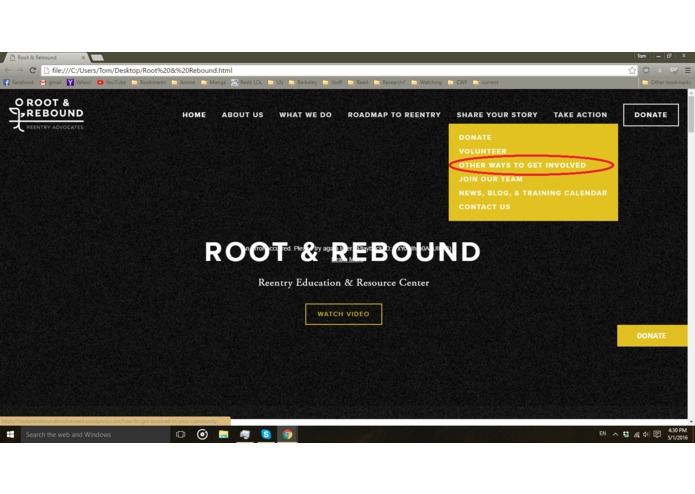Click the volume icon in system tray

646,435
